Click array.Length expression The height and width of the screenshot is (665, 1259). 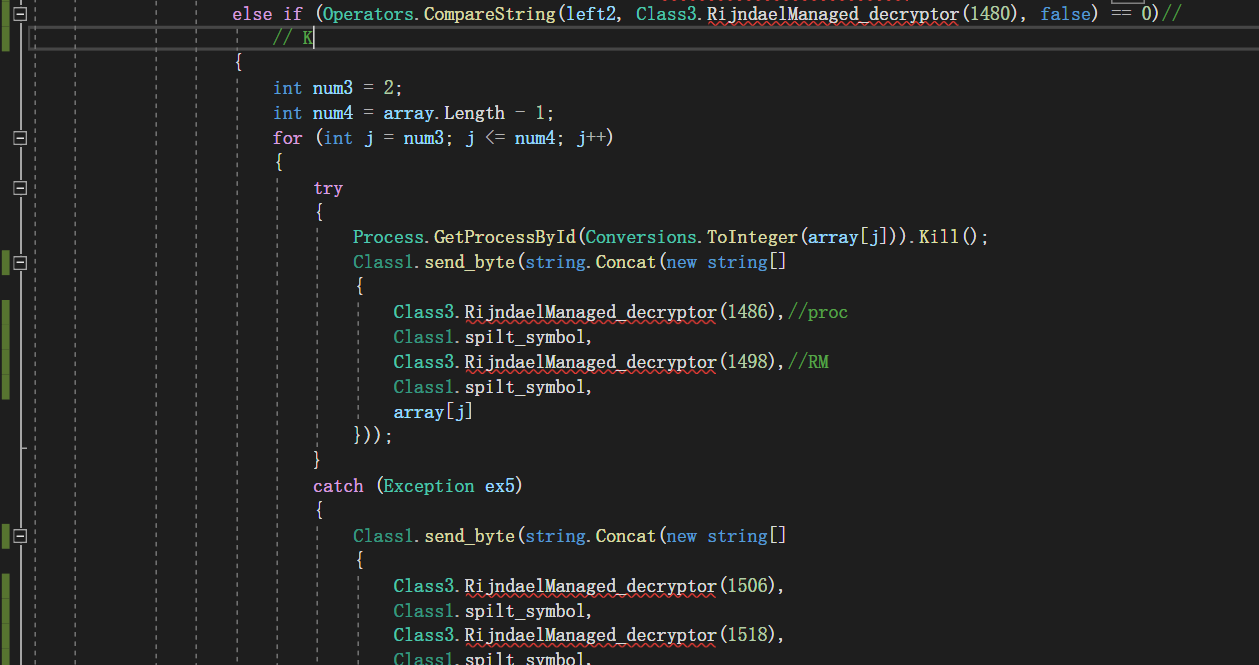coord(444,113)
